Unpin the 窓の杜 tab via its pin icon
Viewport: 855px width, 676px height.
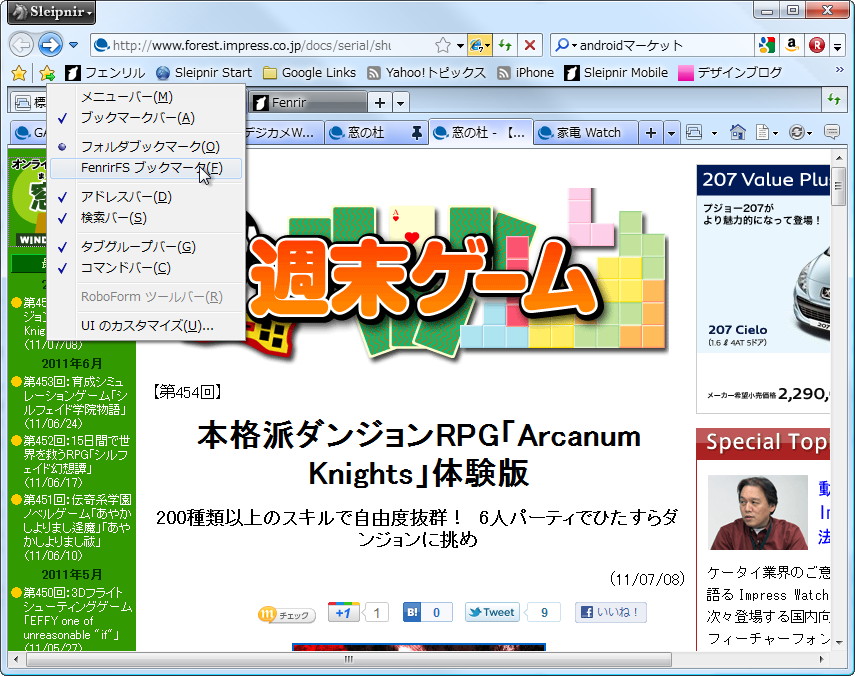pos(418,131)
